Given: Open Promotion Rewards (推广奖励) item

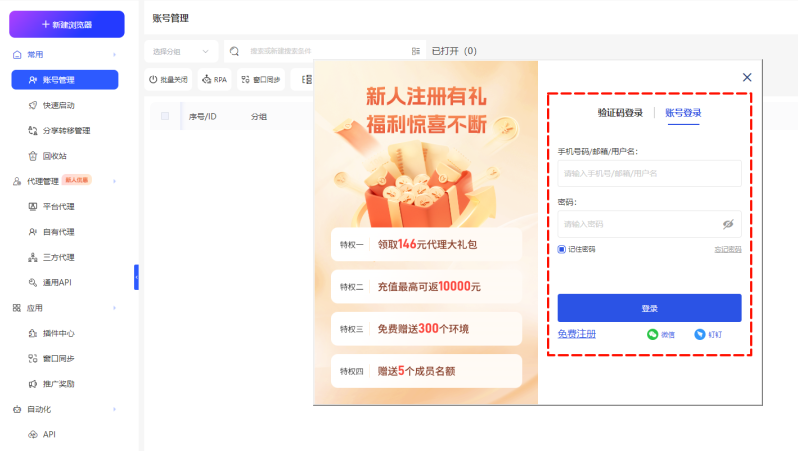Looking at the screenshot, I should (58, 384).
